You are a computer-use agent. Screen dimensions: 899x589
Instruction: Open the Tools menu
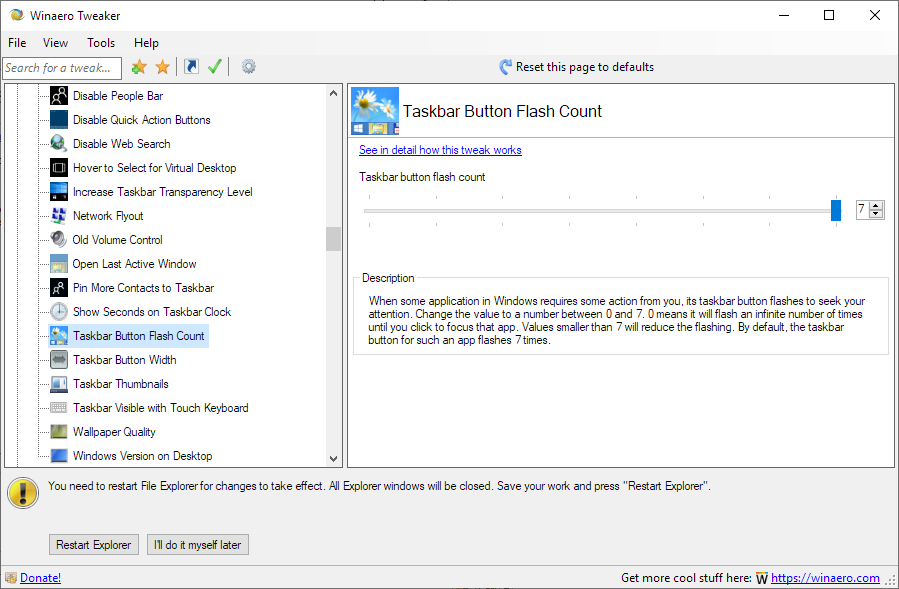(x=101, y=43)
